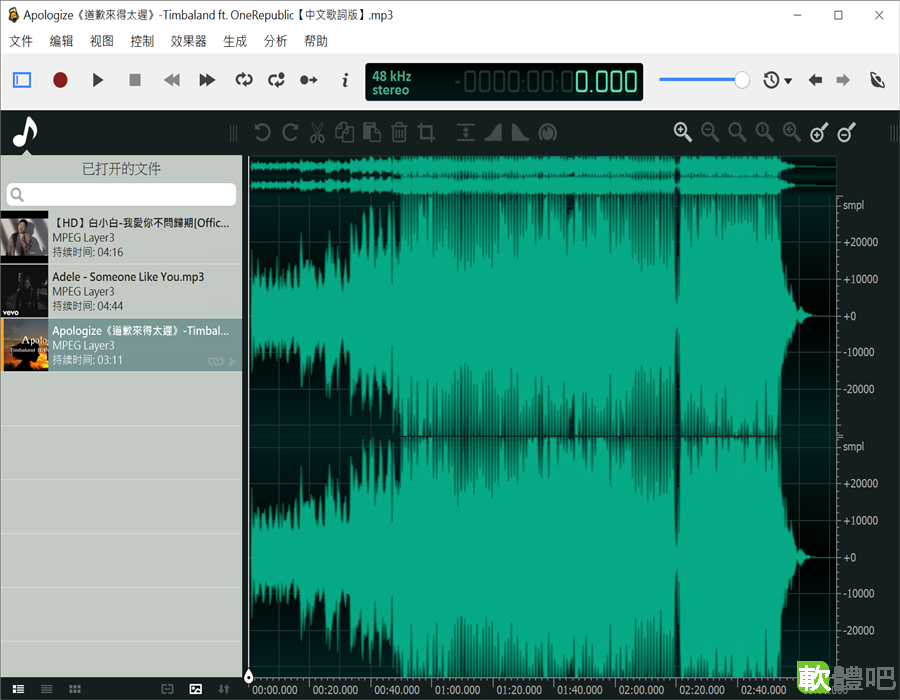Decrease vertical zoom minus icon
This screenshot has height=700, width=900.
pyautogui.click(x=847, y=132)
